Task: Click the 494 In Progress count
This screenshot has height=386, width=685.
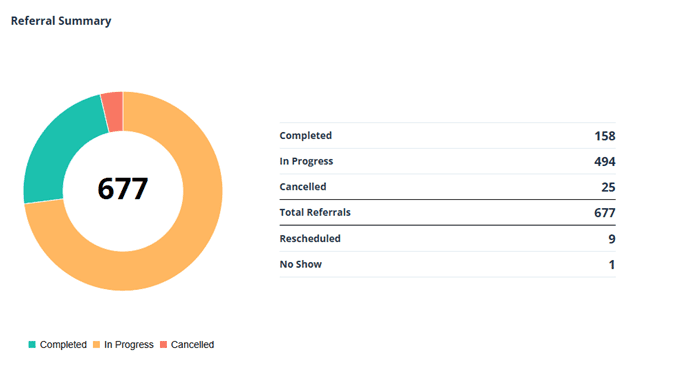Action: point(605,162)
